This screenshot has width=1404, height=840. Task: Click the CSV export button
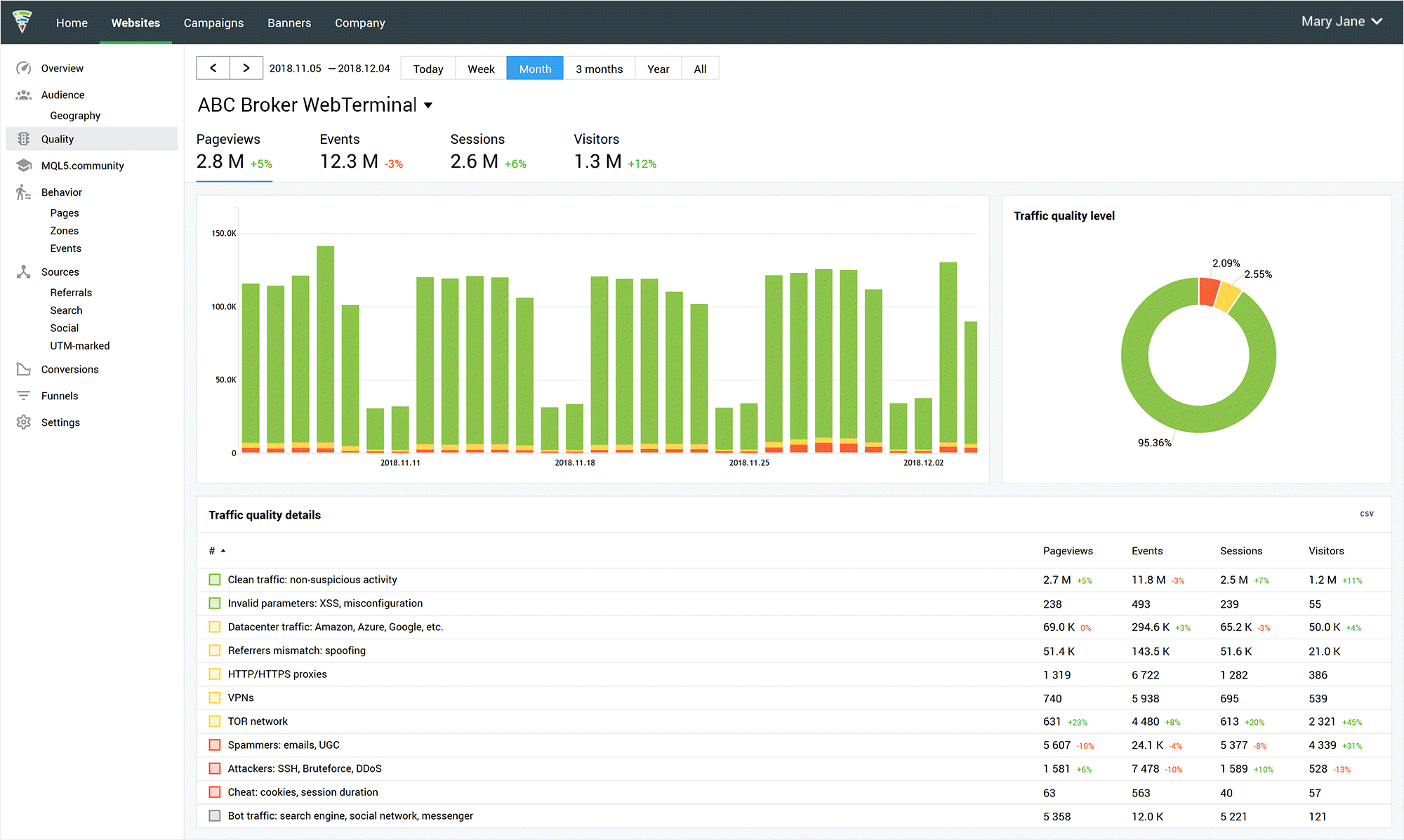pos(1366,514)
